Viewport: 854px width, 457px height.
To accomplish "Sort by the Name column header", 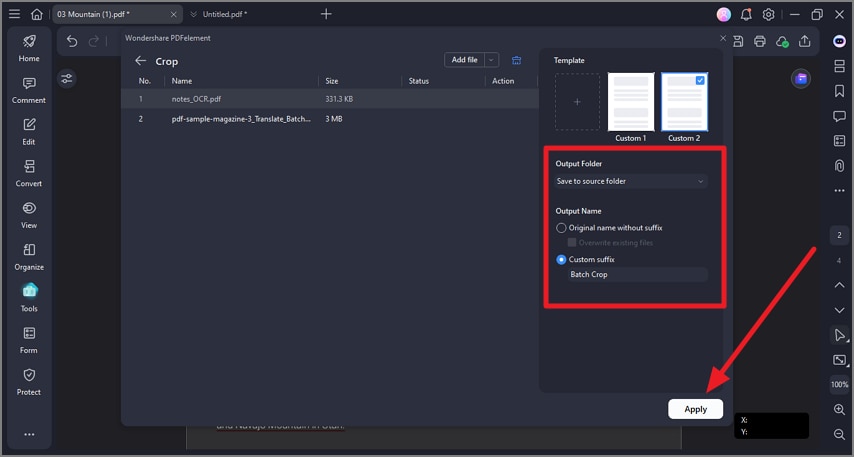I will point(182,81).
